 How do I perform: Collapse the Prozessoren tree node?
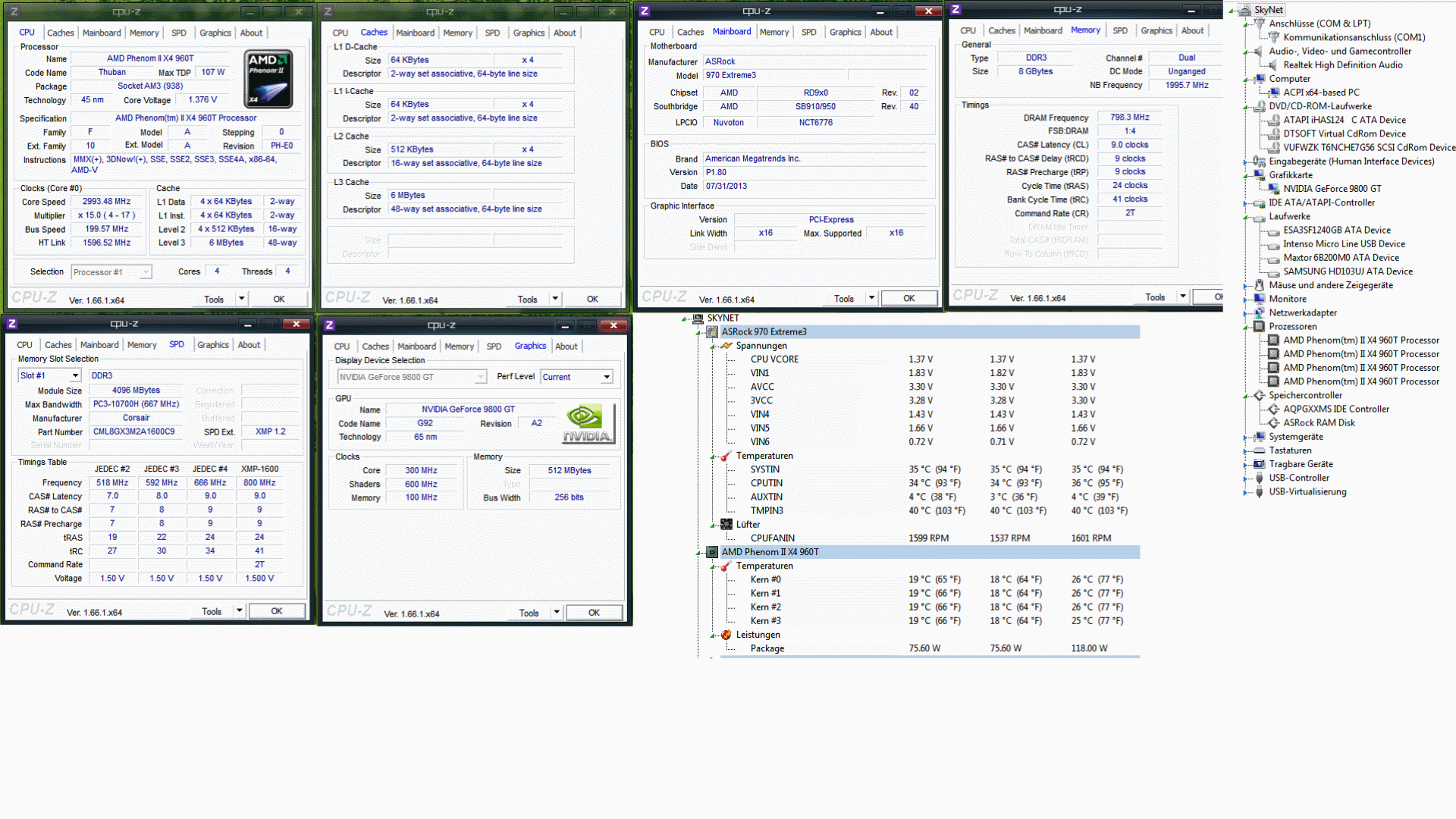click(x=1246, y=328)
